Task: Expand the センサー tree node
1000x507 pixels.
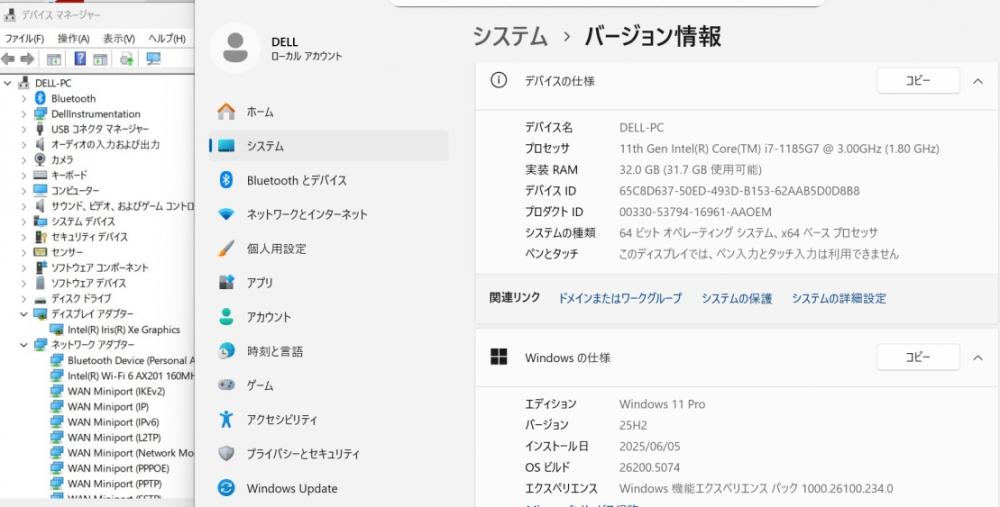Action: pos(24,252)
